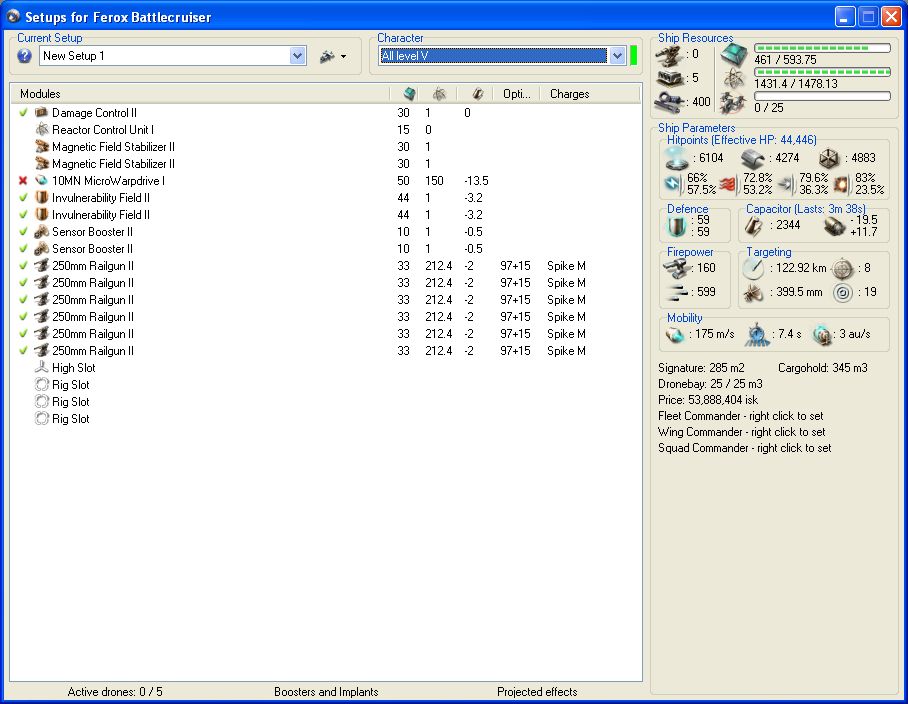Screen dimensions: 908x704
Task: Toggle second Sensor Booster II checkmark
Action: click(x=23, y=248)
